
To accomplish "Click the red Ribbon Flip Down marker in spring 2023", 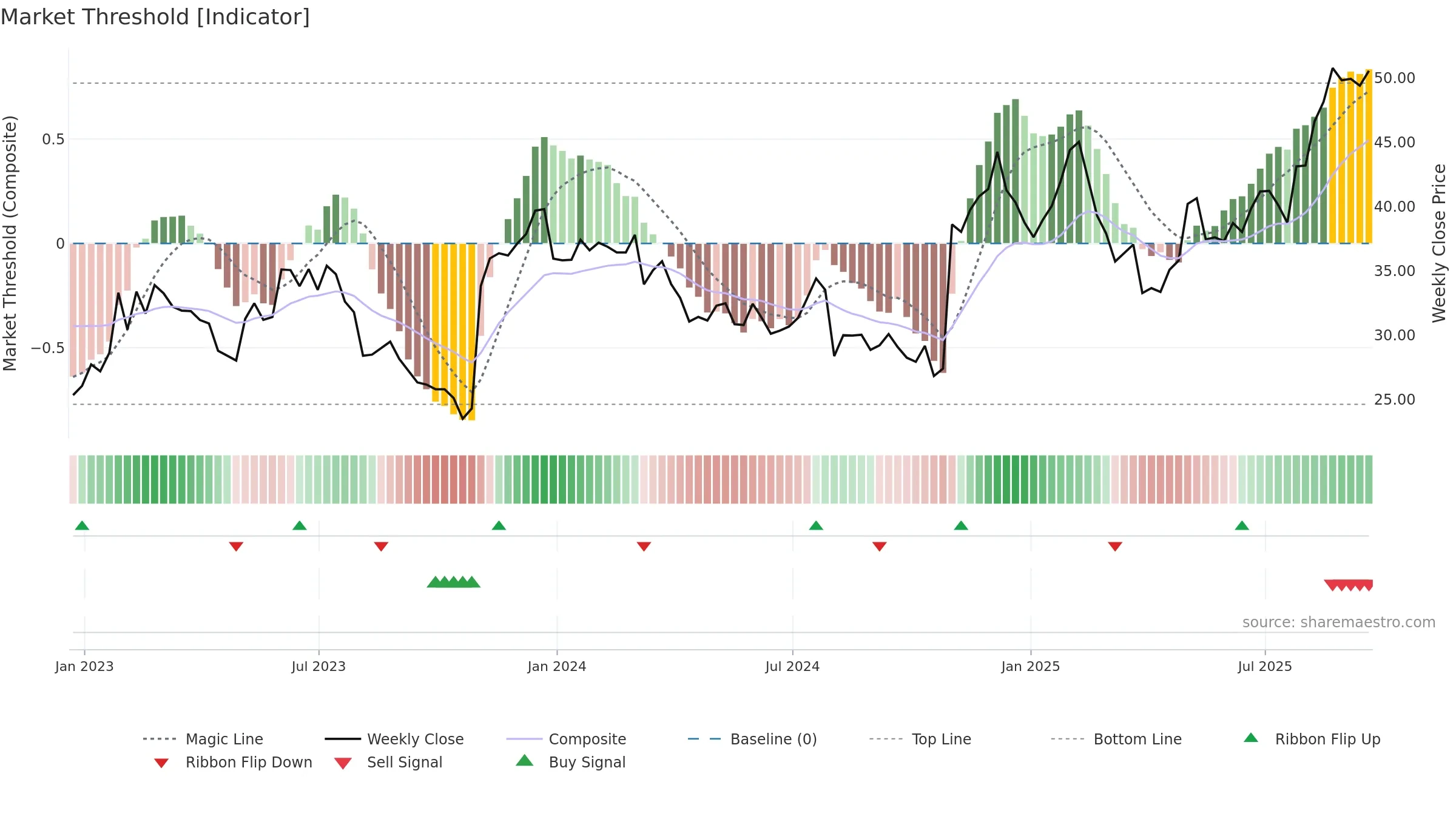I will click(x=236, y=547).
